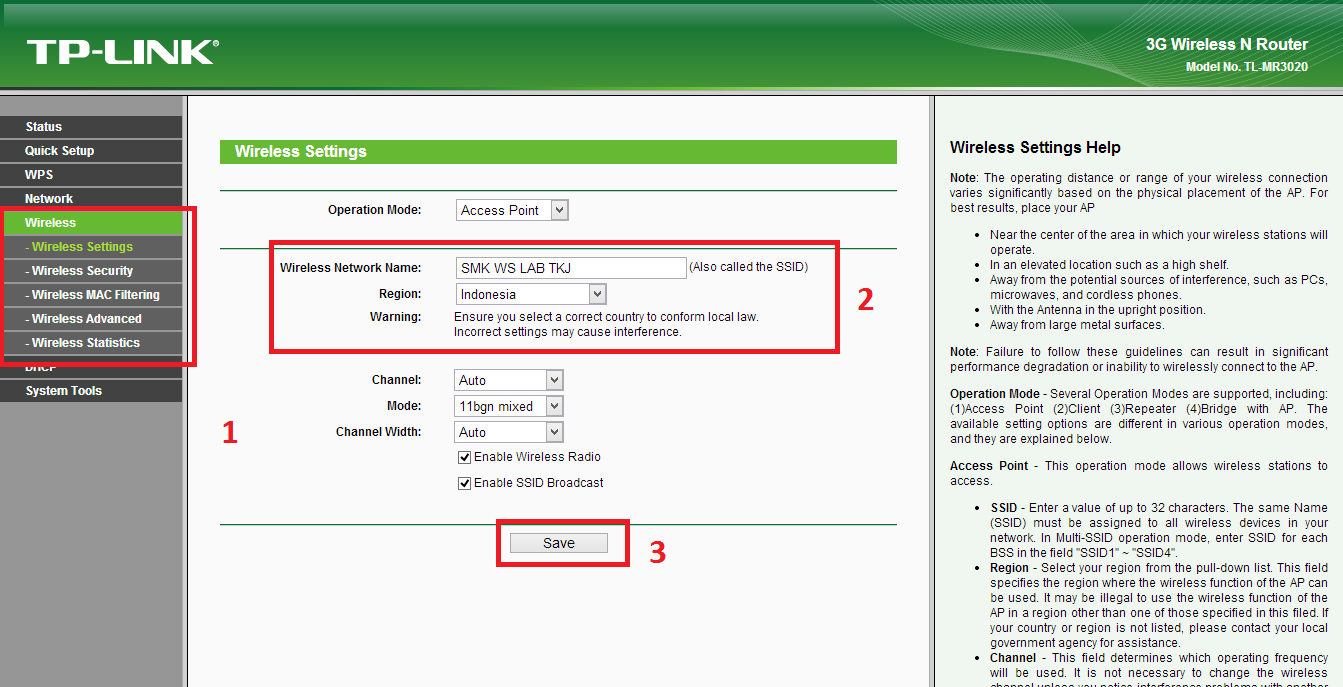Viewport: 1343px width, 687px height.
Task: Click the Wireless Settings heading bar
Action: tap(558, 152)
